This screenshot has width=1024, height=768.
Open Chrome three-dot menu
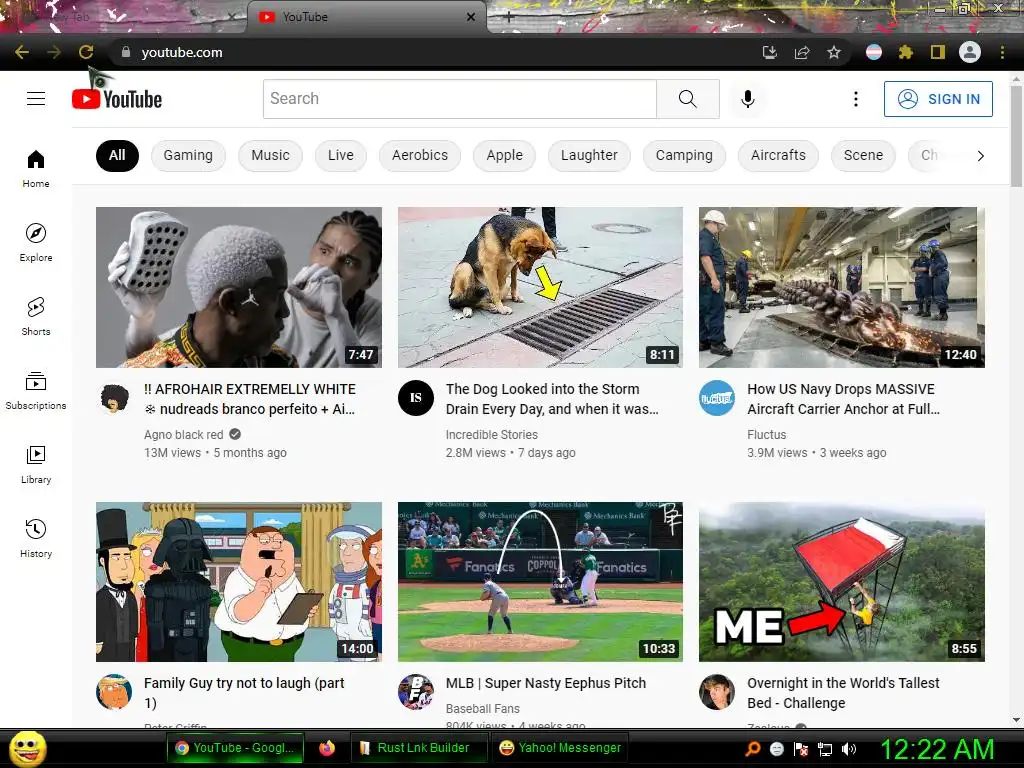click(x=1002, y=52)
